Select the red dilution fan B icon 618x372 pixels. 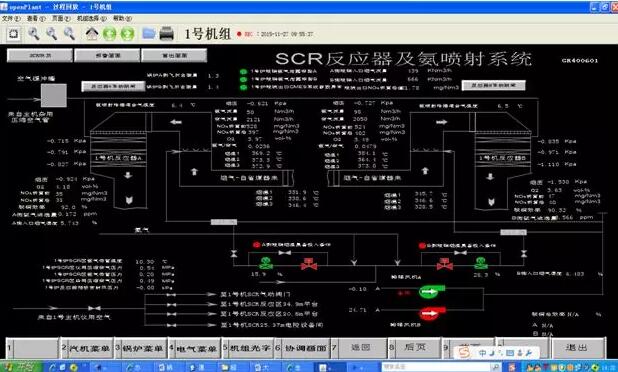tap(432, 314)
